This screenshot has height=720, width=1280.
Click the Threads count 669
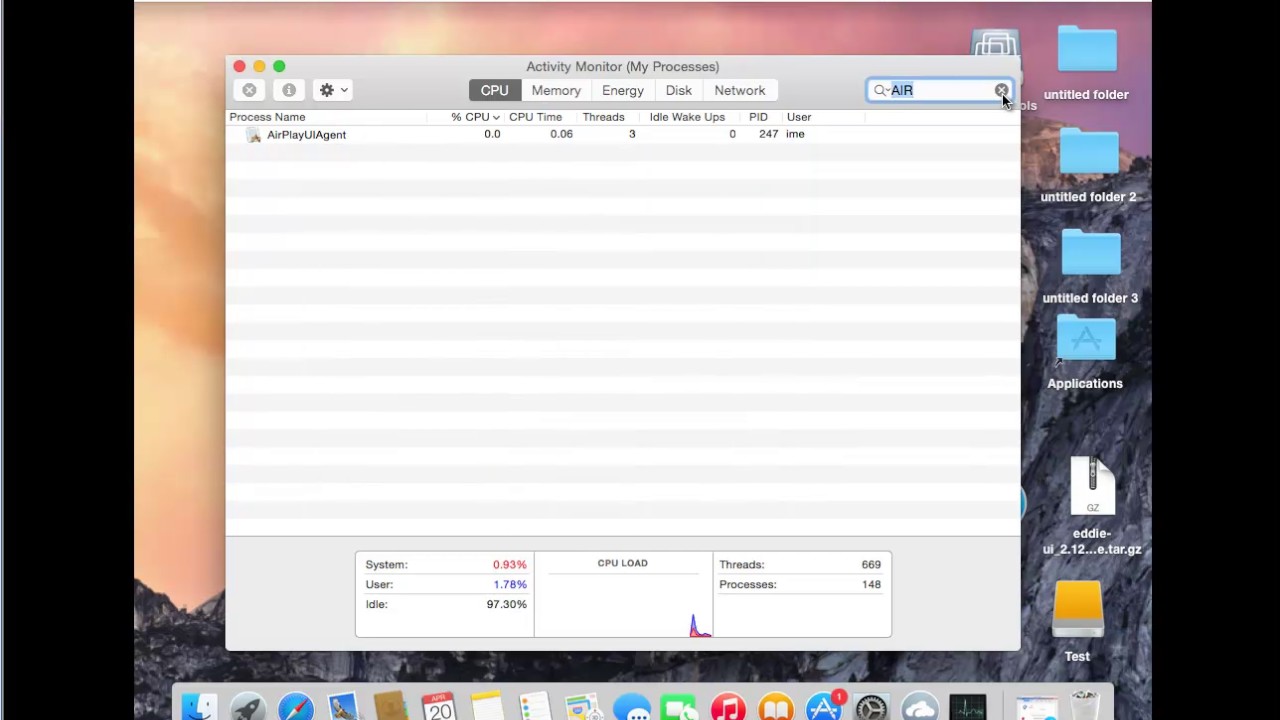[871, 565]
